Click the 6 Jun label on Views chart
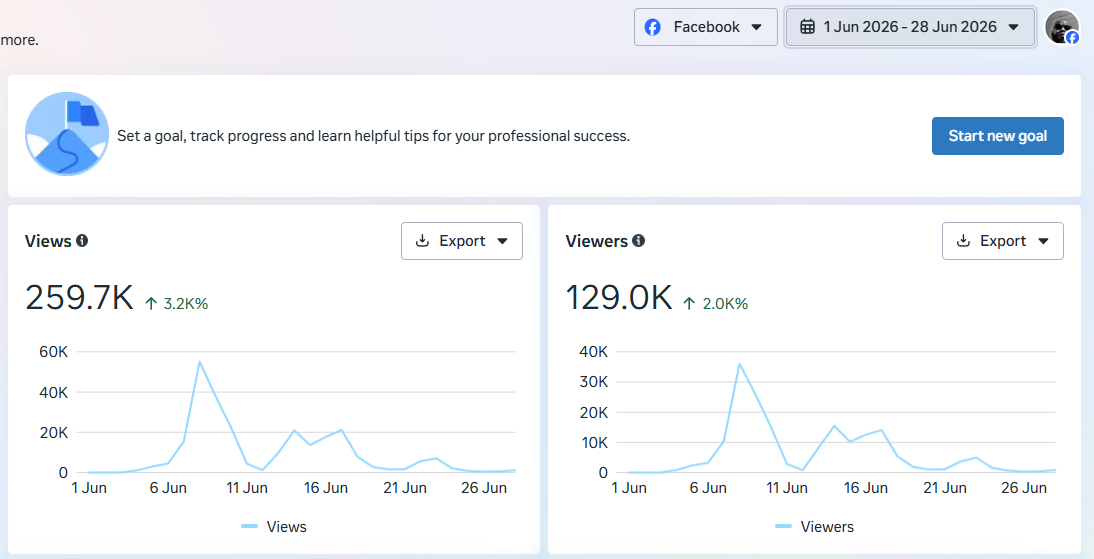The height and width of the screenshot is (559, 1094). [168, 488]
